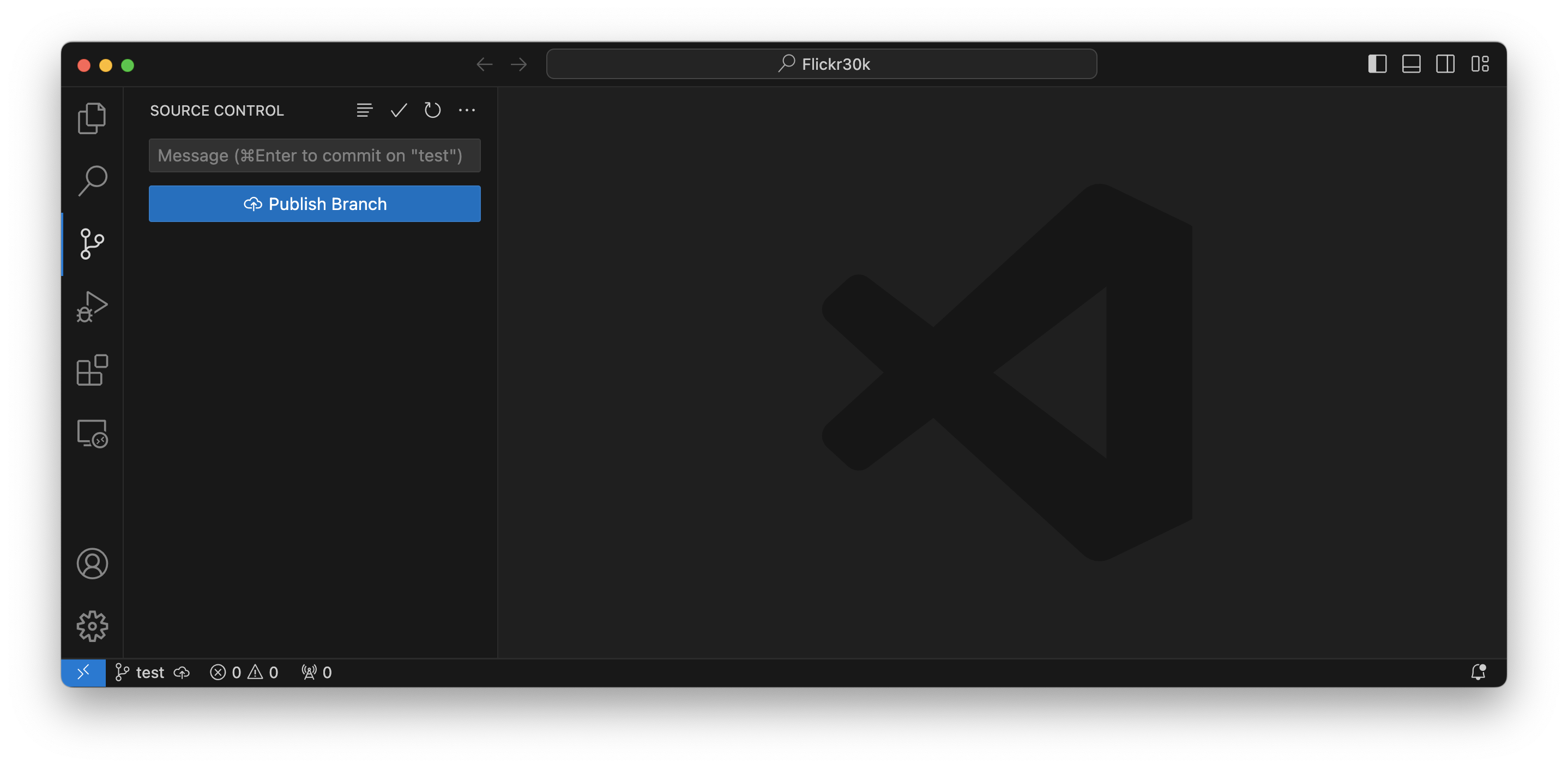Screen dimensions: 1568x768
Task: Open the Run and Debug view
Action: (x=92, y=307)
